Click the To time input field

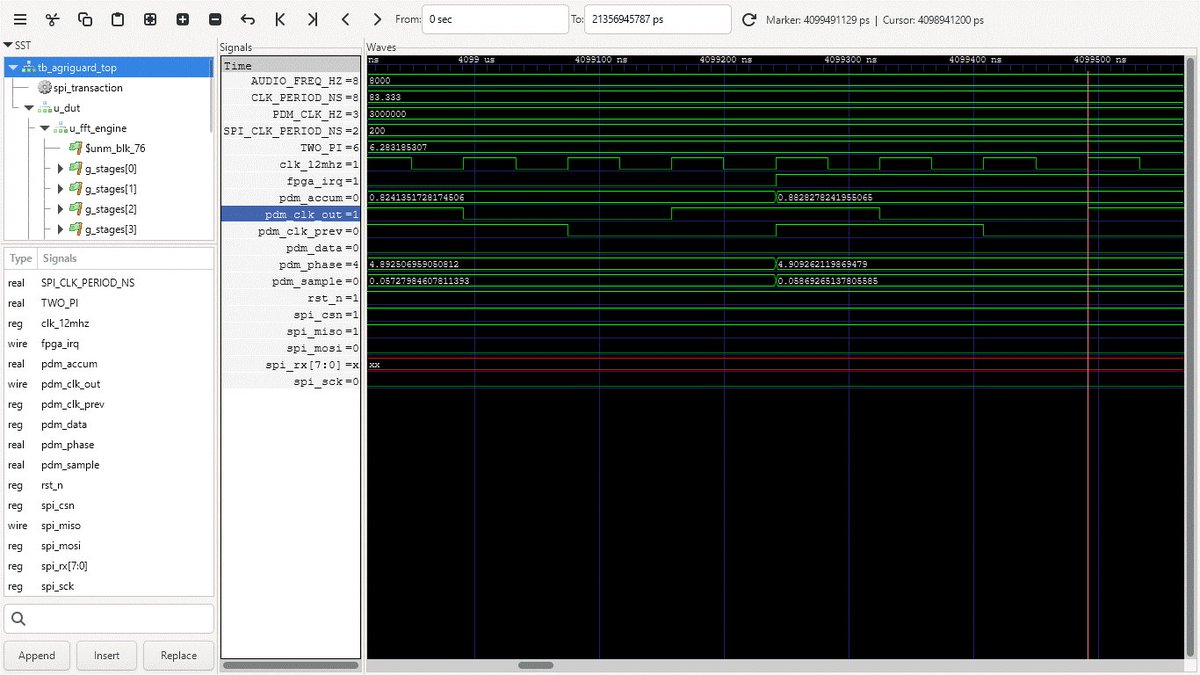658,19
